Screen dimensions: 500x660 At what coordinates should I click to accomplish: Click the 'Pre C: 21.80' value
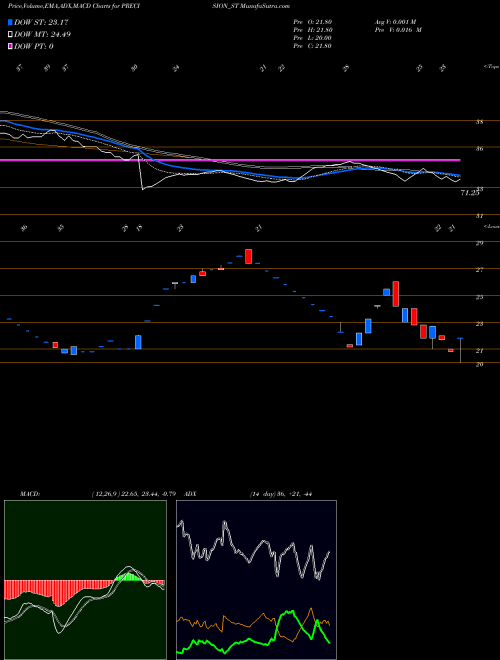[313, 46]
